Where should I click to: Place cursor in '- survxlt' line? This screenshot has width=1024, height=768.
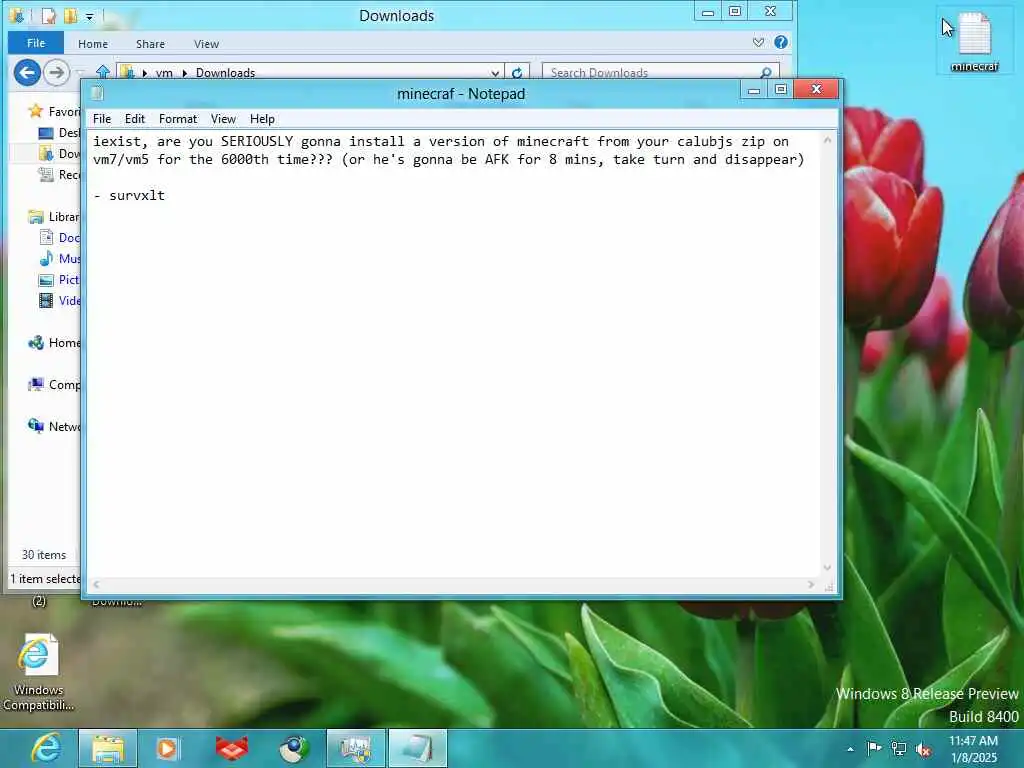pos(129,195)
